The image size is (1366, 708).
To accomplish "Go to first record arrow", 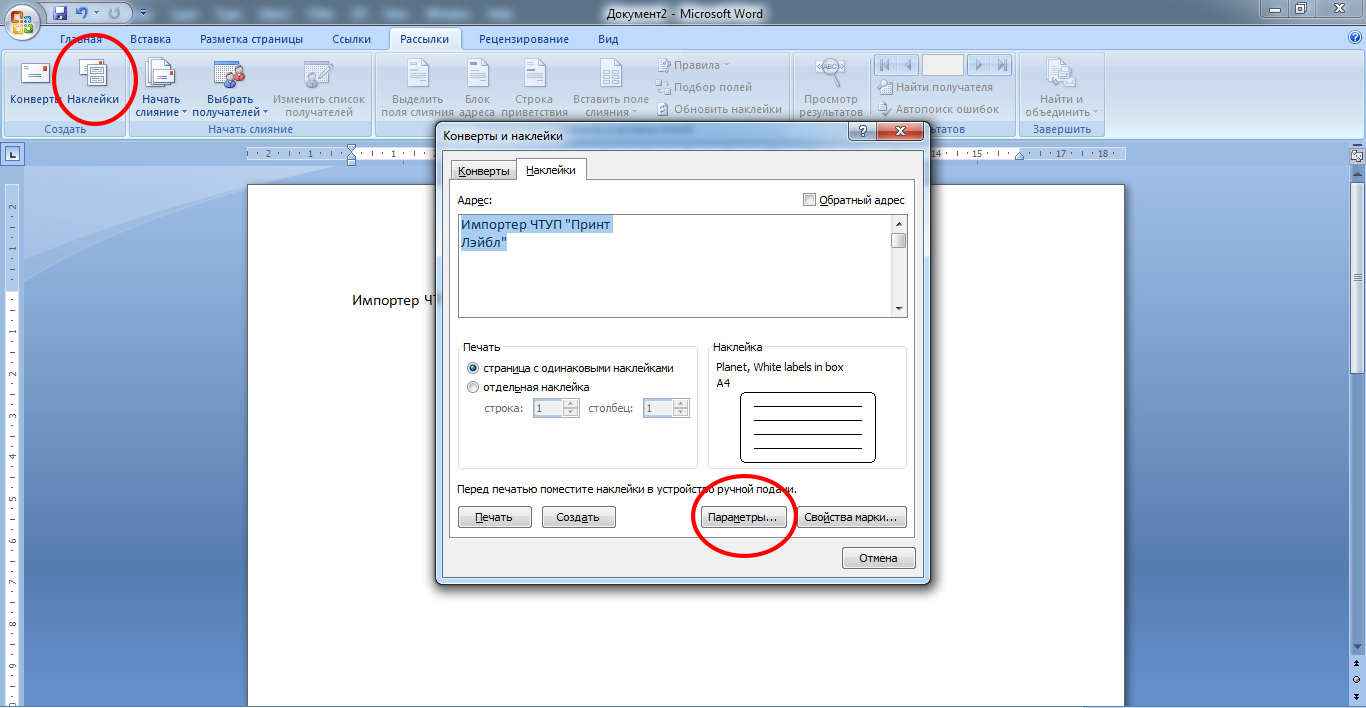I will tap(885, 65).
